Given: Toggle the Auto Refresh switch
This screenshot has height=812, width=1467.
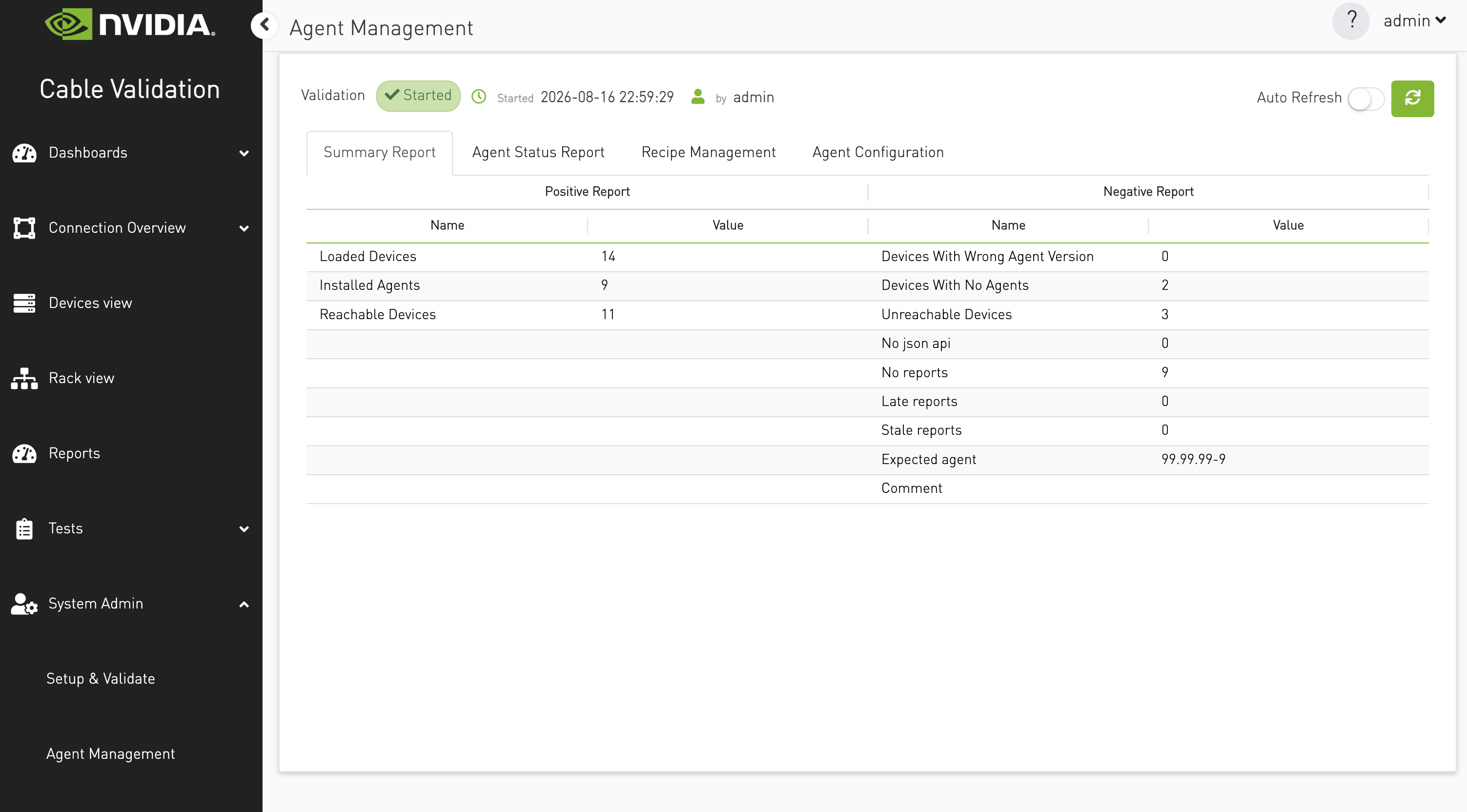Looking at the screenshot, I should pyautogui.click(x=1365, y=99).
